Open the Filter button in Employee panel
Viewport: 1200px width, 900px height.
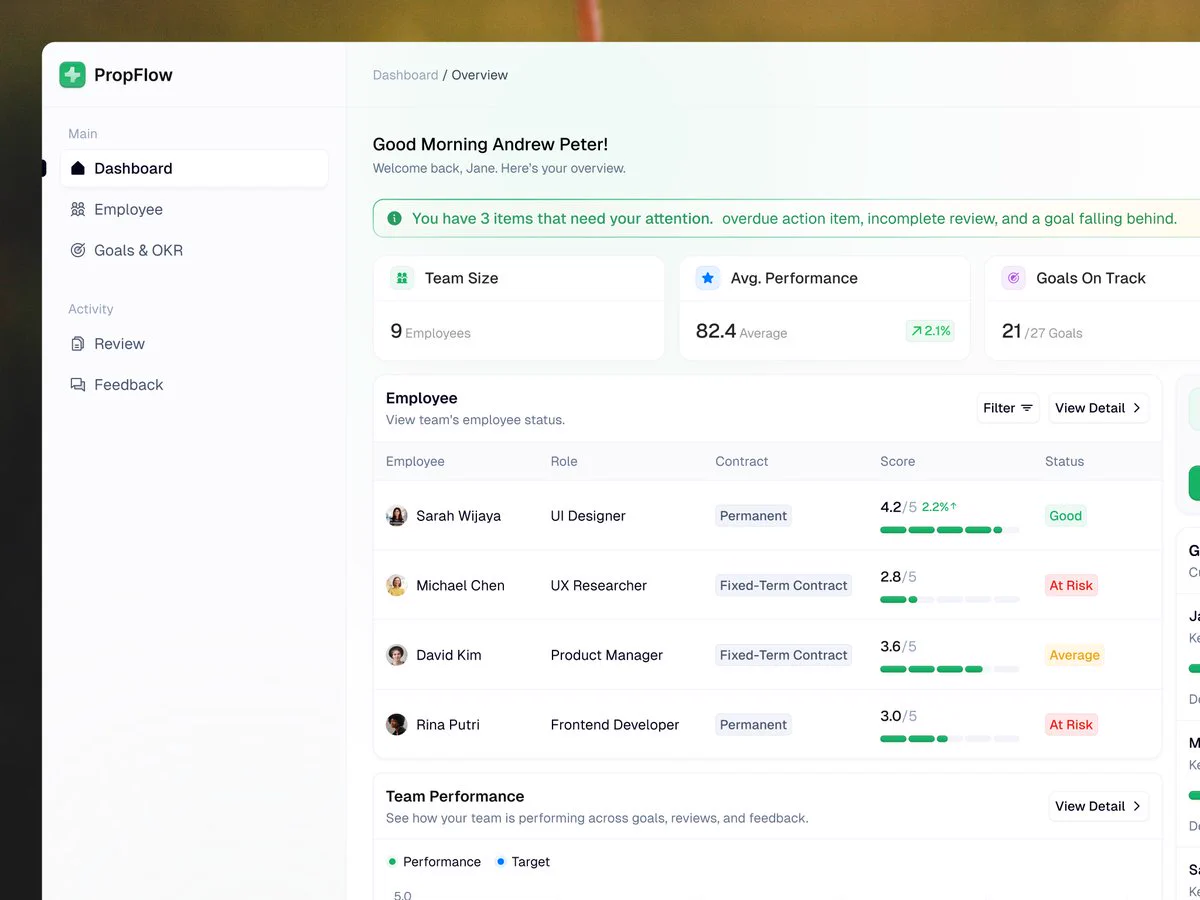coord(1008,408)
